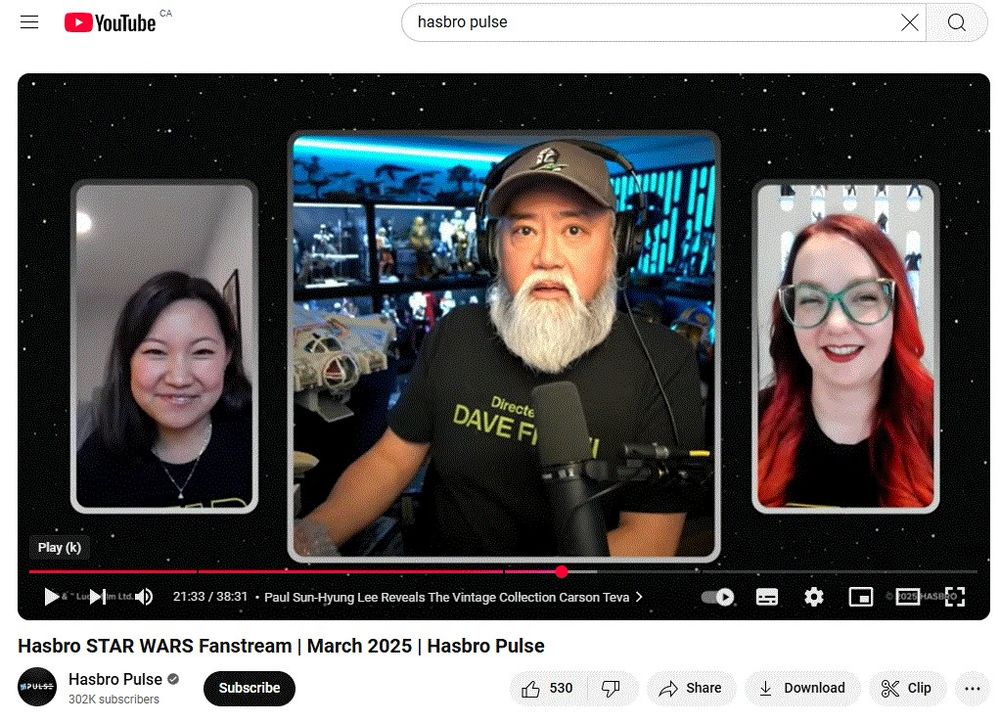
Task: Open the Hasbro Pulse channel name link
Action: click(115, 679)
